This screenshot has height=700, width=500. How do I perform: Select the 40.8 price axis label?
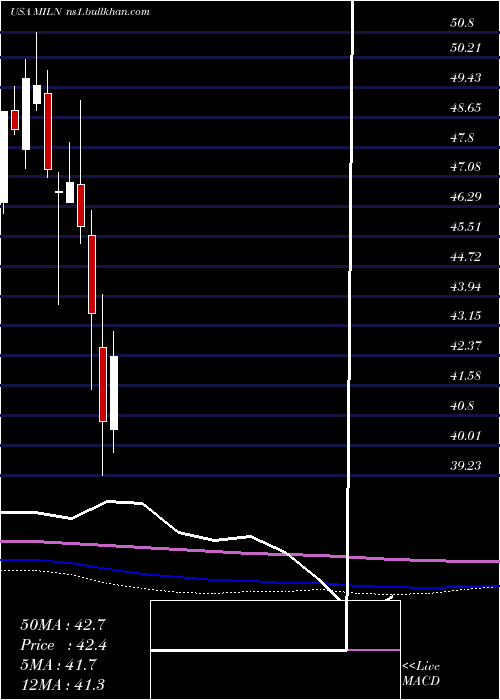tap(462, 406)
